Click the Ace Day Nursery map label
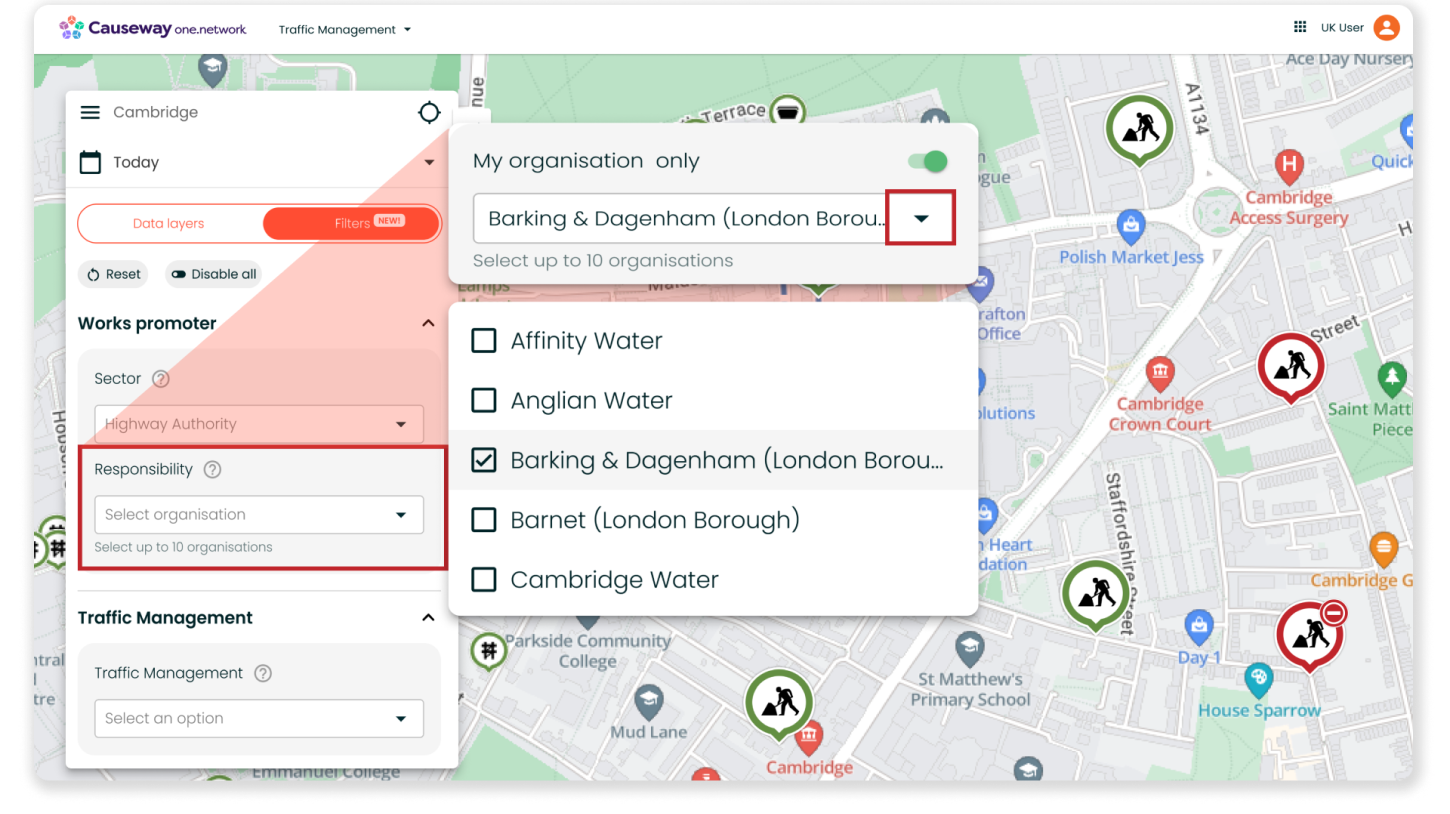The image size is (1450, 814). pos(1349,60)
